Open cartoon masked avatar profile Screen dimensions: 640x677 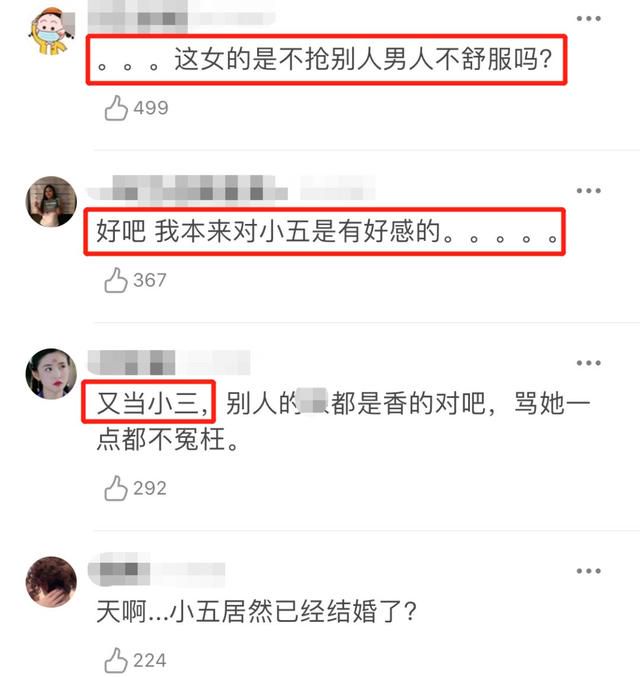51,32
